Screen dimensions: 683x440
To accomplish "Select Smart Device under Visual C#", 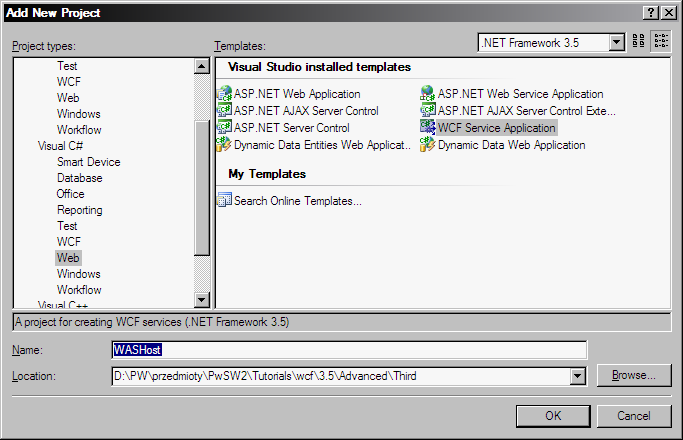I will (x=89, y=162).
